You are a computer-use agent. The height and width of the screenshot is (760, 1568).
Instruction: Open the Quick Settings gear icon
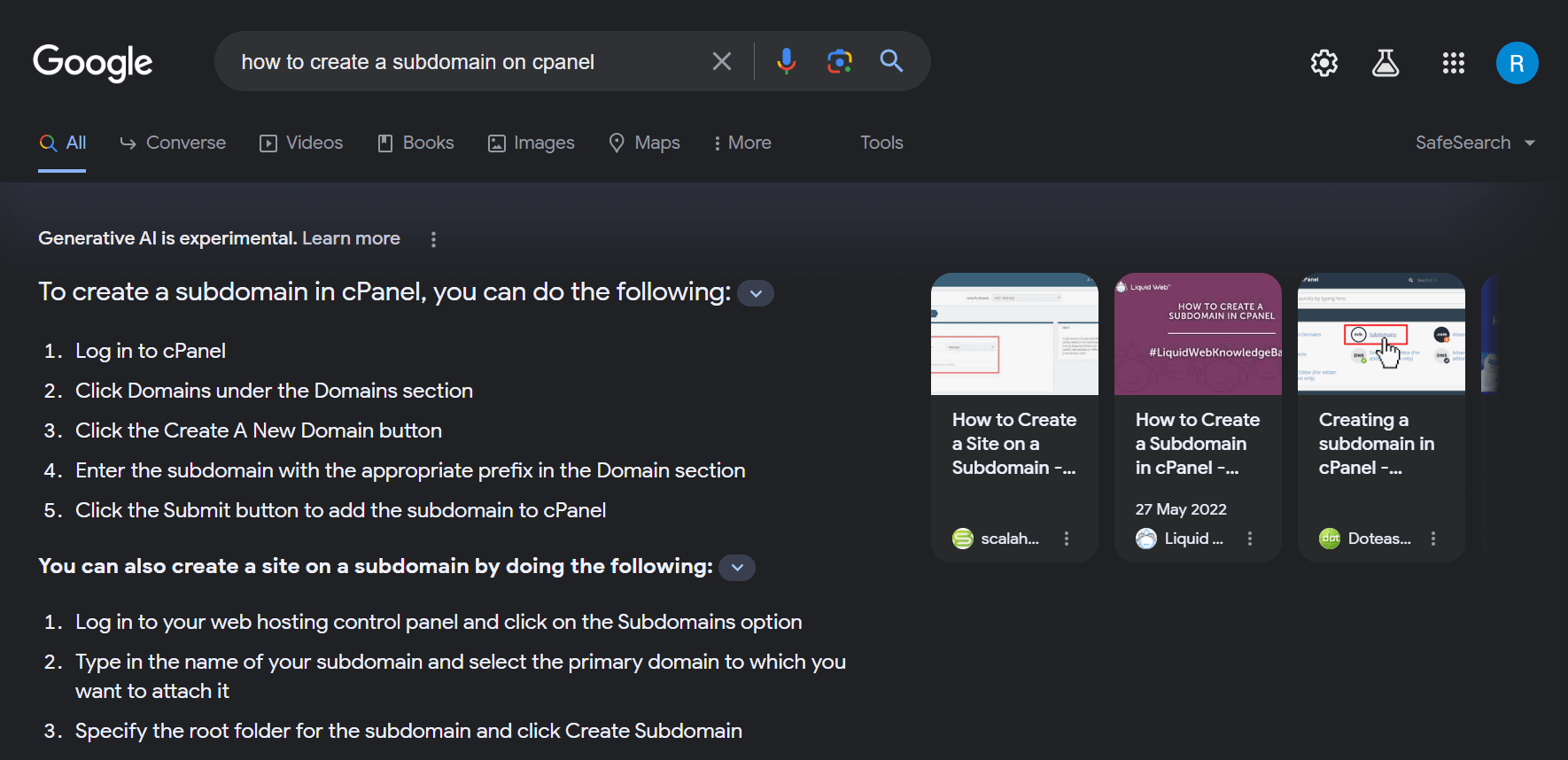(x=1323, y=63)
